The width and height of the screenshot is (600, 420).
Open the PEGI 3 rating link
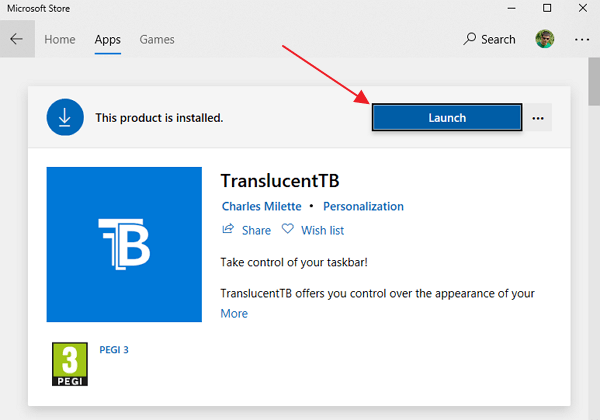(x=114, y=350)
